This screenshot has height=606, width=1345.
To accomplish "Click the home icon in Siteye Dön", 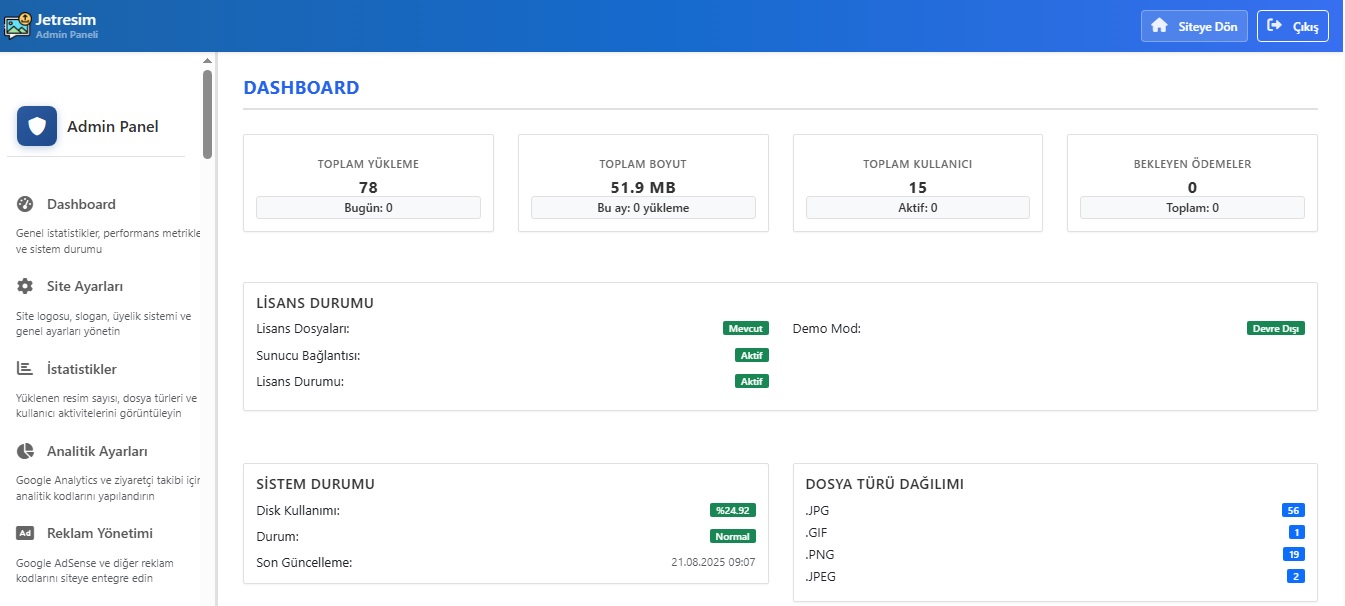I will [x=1160, y=26].
